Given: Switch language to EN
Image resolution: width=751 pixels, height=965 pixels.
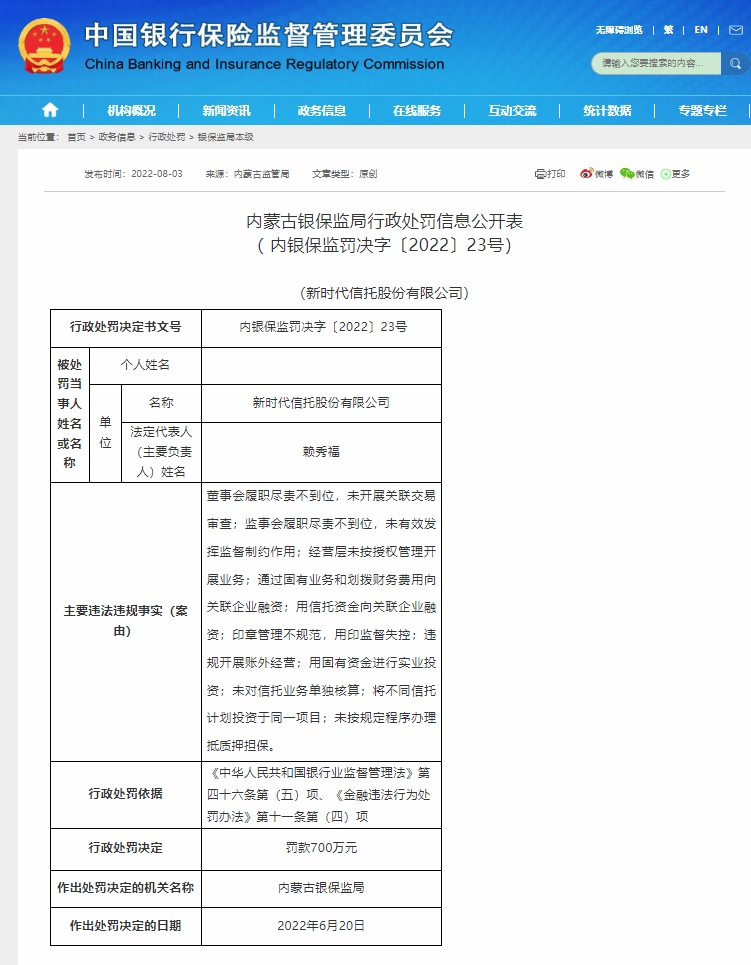Looking at the screenshot, I should pos(701,30).
